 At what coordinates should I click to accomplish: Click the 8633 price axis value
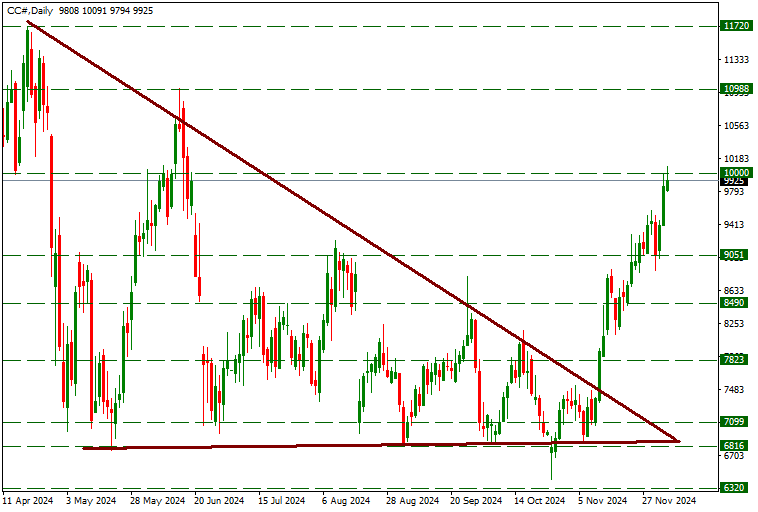click(x=734, y=291)
